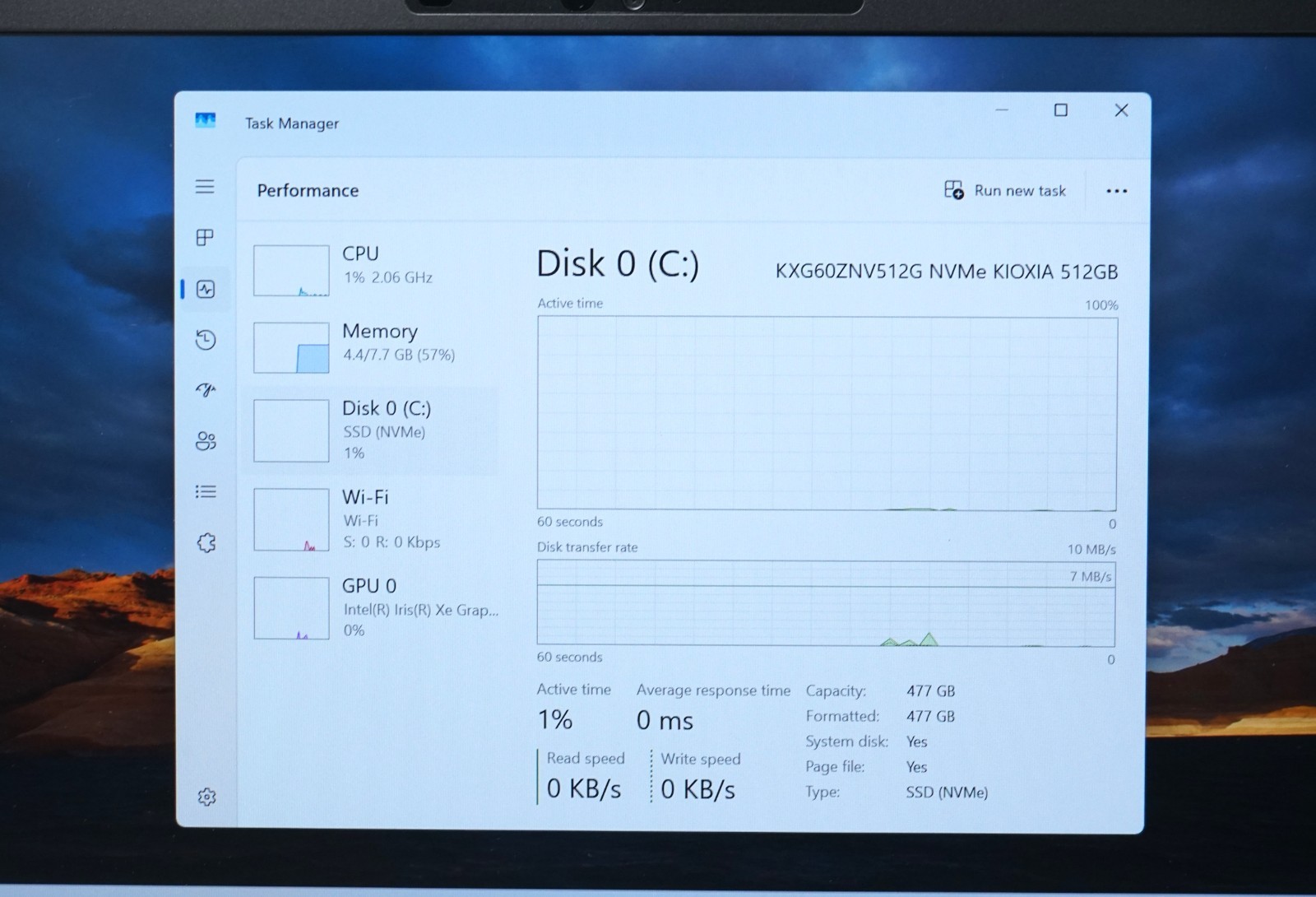1316x897 pixels.
Task: Minimize the Task Manager window
Action: point(1002,109)
